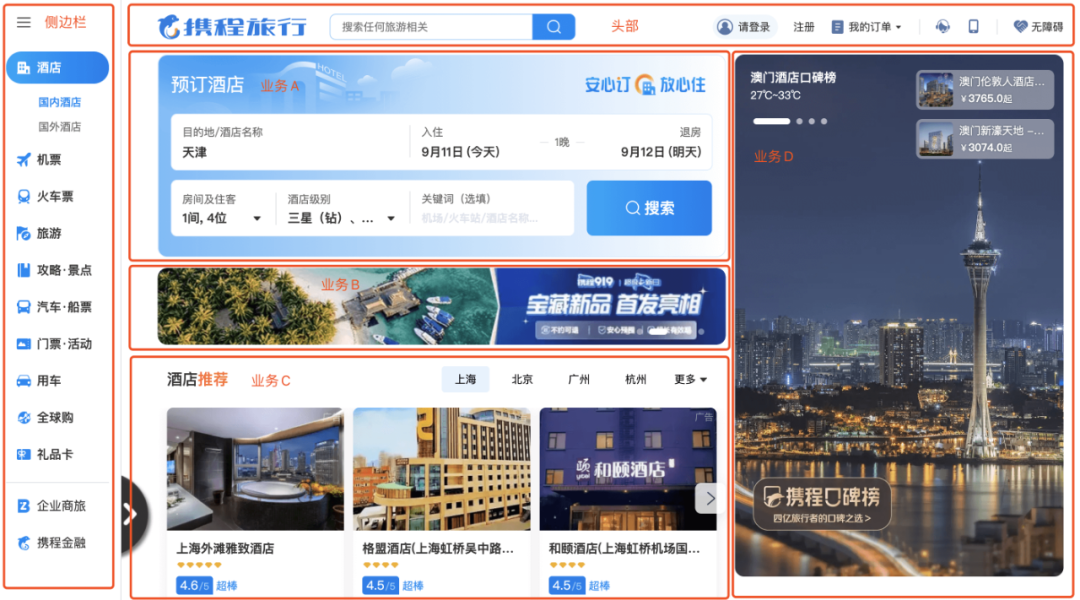Open 携程金融 finance section
The height and width of the screenshot is (600, 1080).
point(51,543)
